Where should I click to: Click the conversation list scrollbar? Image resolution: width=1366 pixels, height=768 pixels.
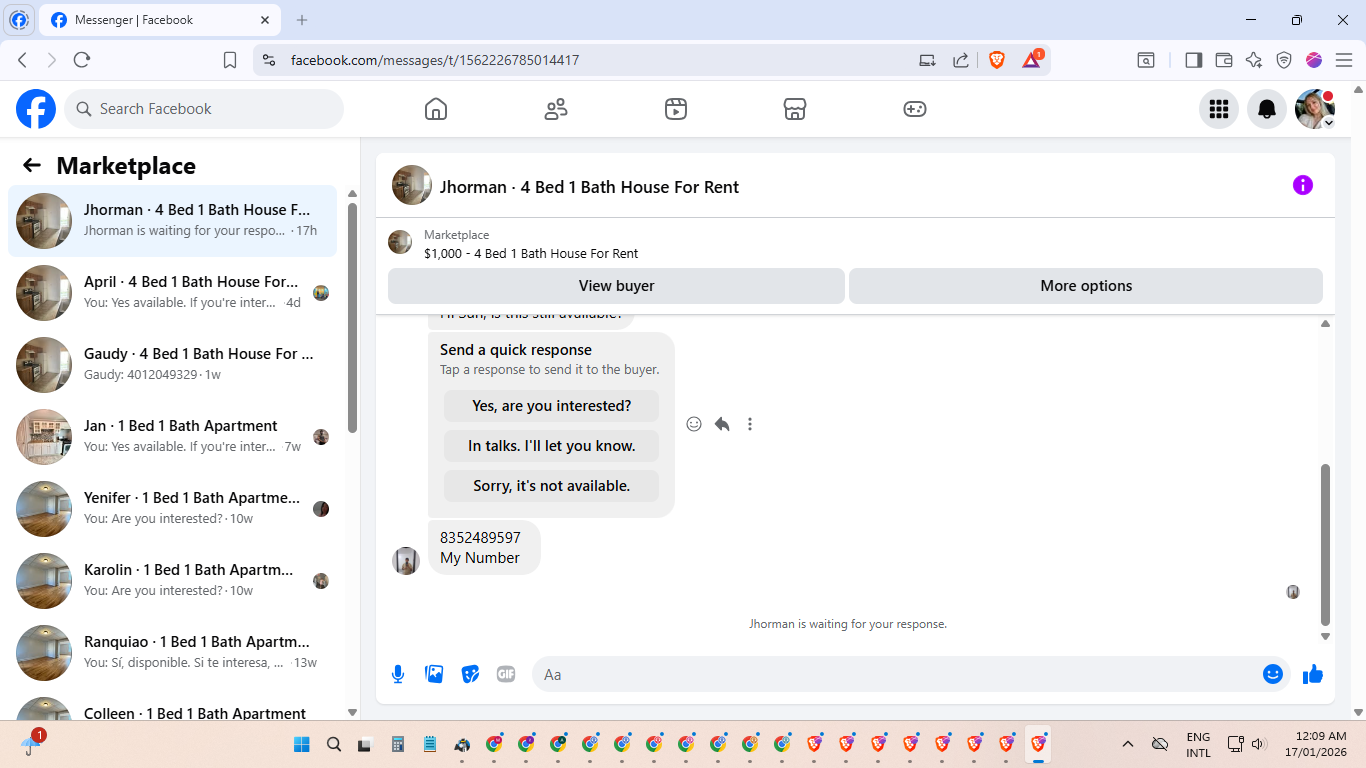coord(352,318)
